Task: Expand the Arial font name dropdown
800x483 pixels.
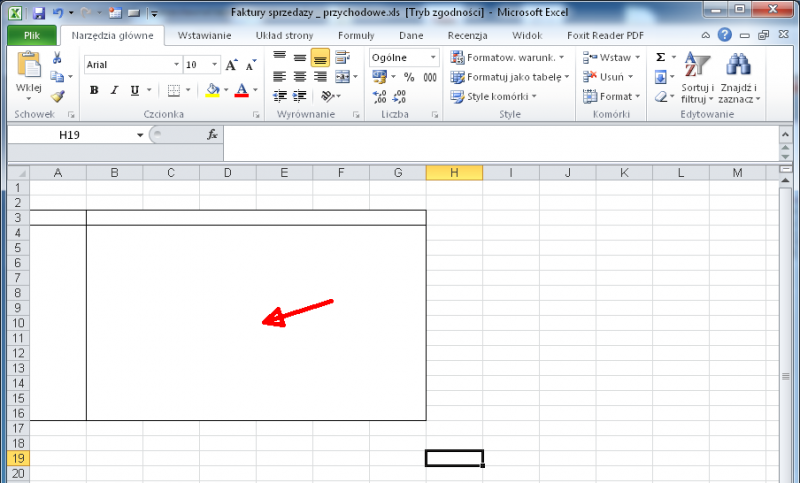Action: coord(176,64)
